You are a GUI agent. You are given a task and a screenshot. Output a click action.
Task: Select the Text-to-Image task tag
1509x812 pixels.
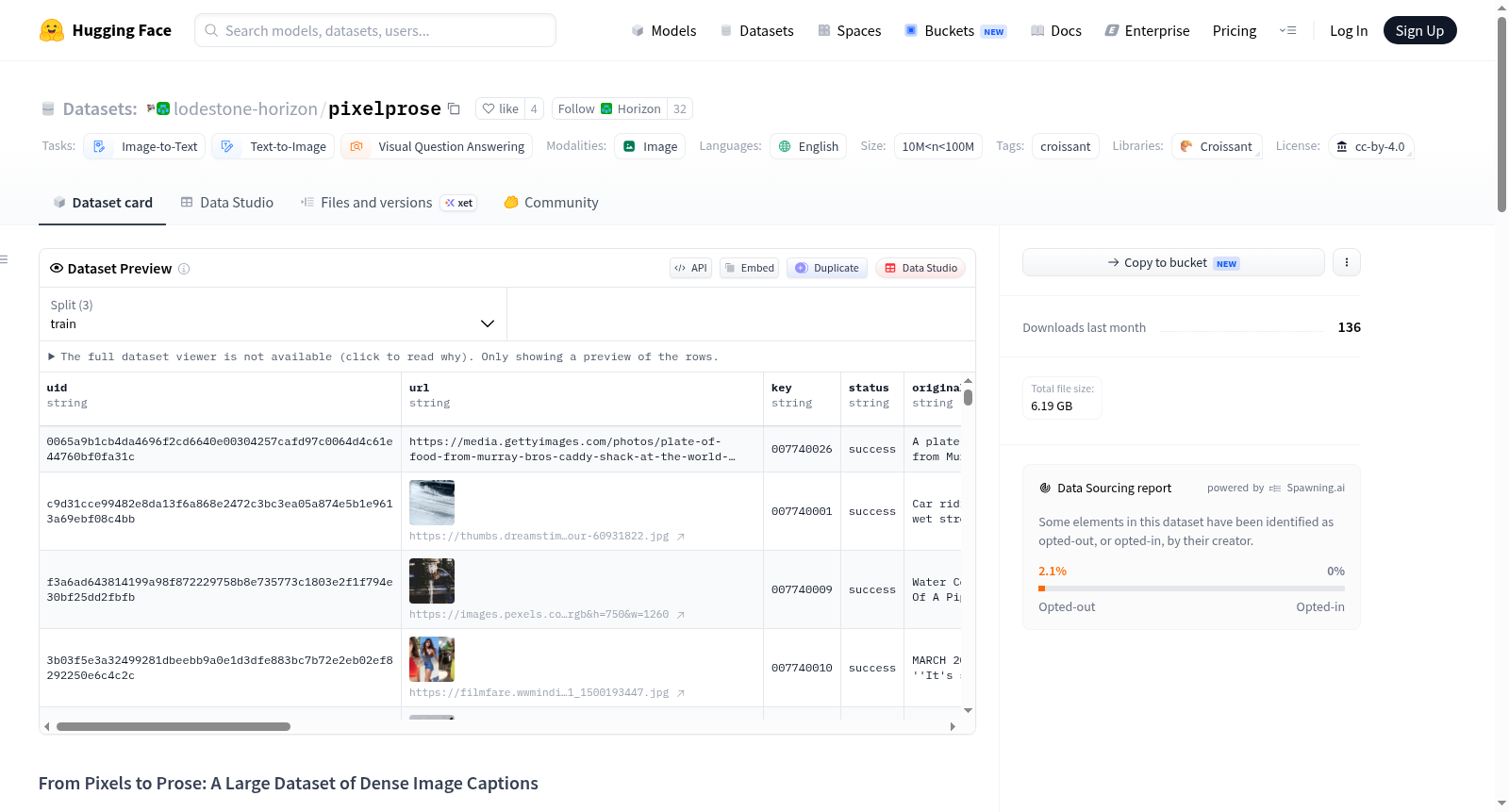[274, 146]
